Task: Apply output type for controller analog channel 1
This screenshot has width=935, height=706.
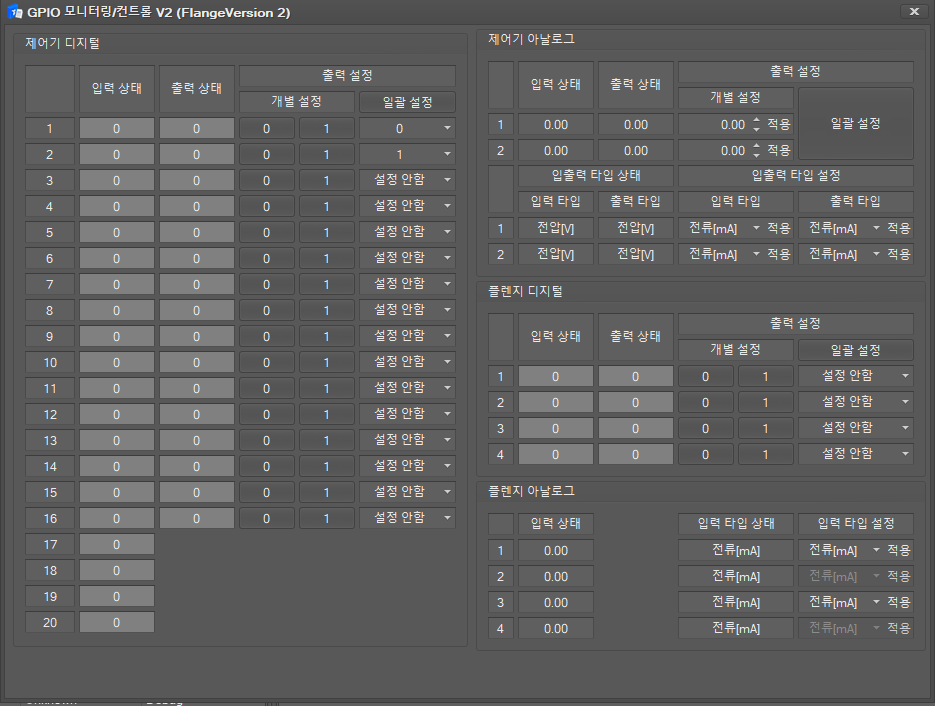Action: click(899, 228)
